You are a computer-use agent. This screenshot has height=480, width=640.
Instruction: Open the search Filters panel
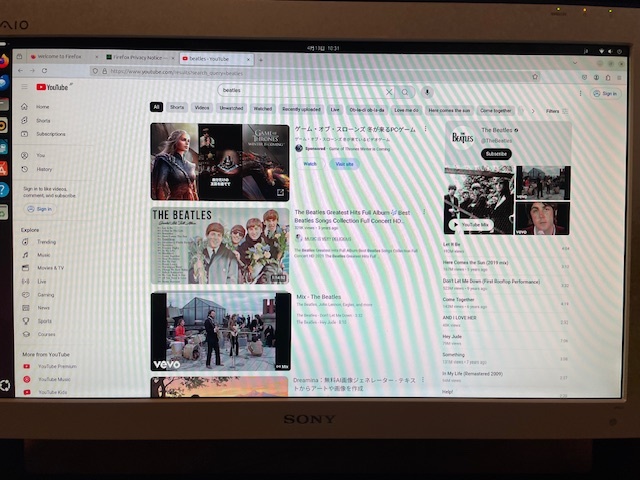click(x=557, y=111)
